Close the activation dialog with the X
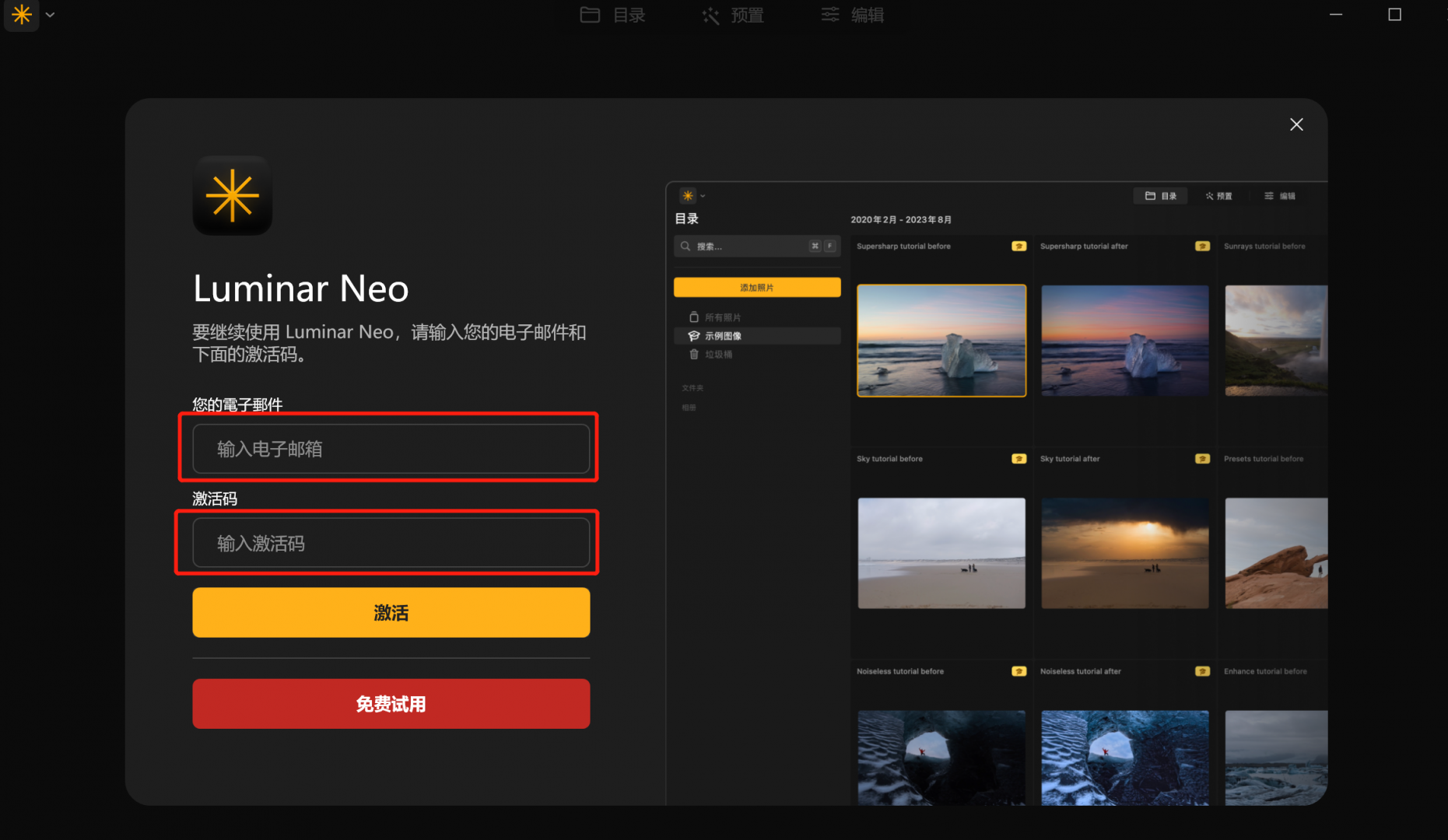Screen dimensions: 1448x840 point(1296,124)
